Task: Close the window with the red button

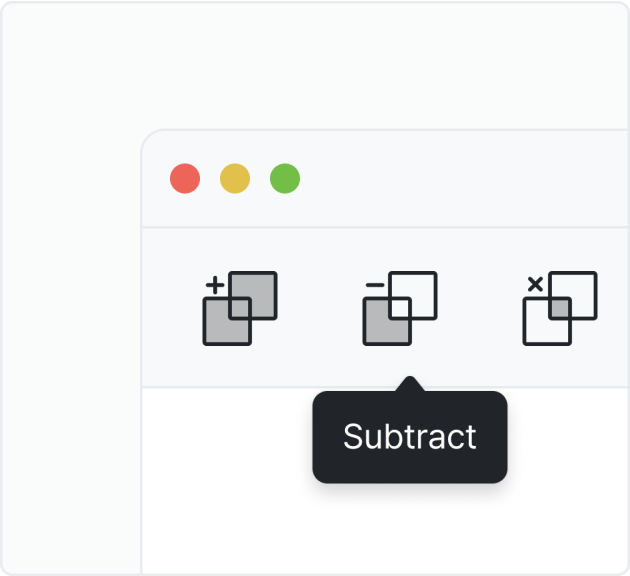Action: (x=185, y=179)
